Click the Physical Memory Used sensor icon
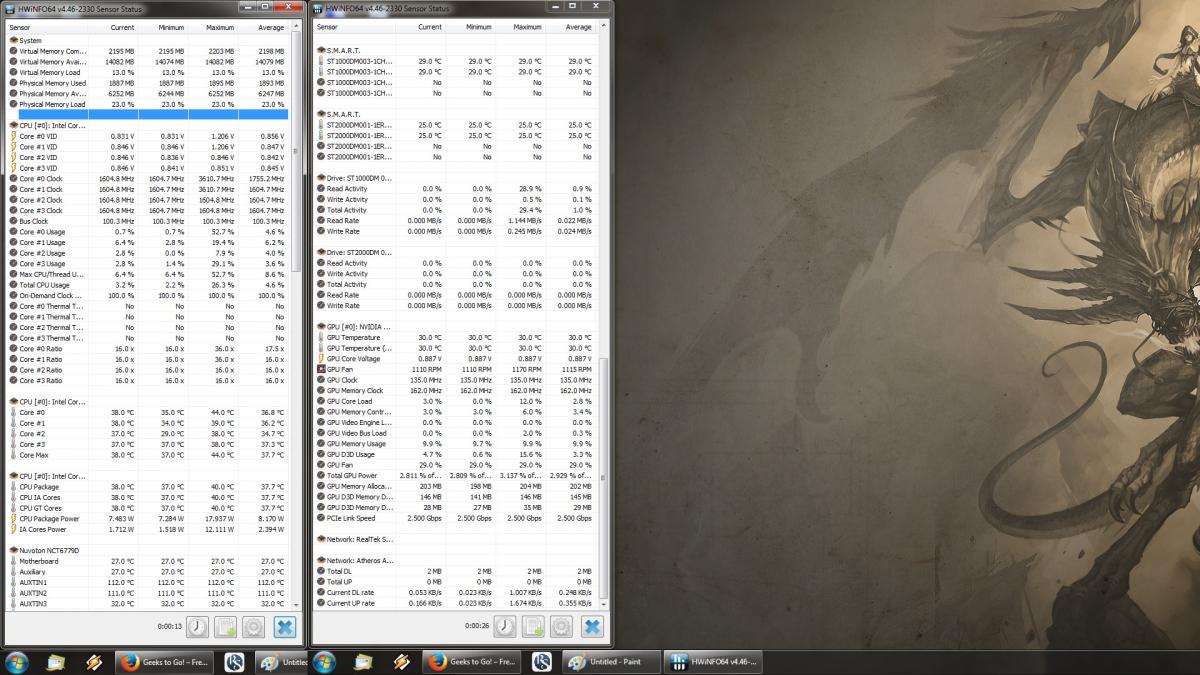Viewport: 1200px width, 675px height. [13, 83]
